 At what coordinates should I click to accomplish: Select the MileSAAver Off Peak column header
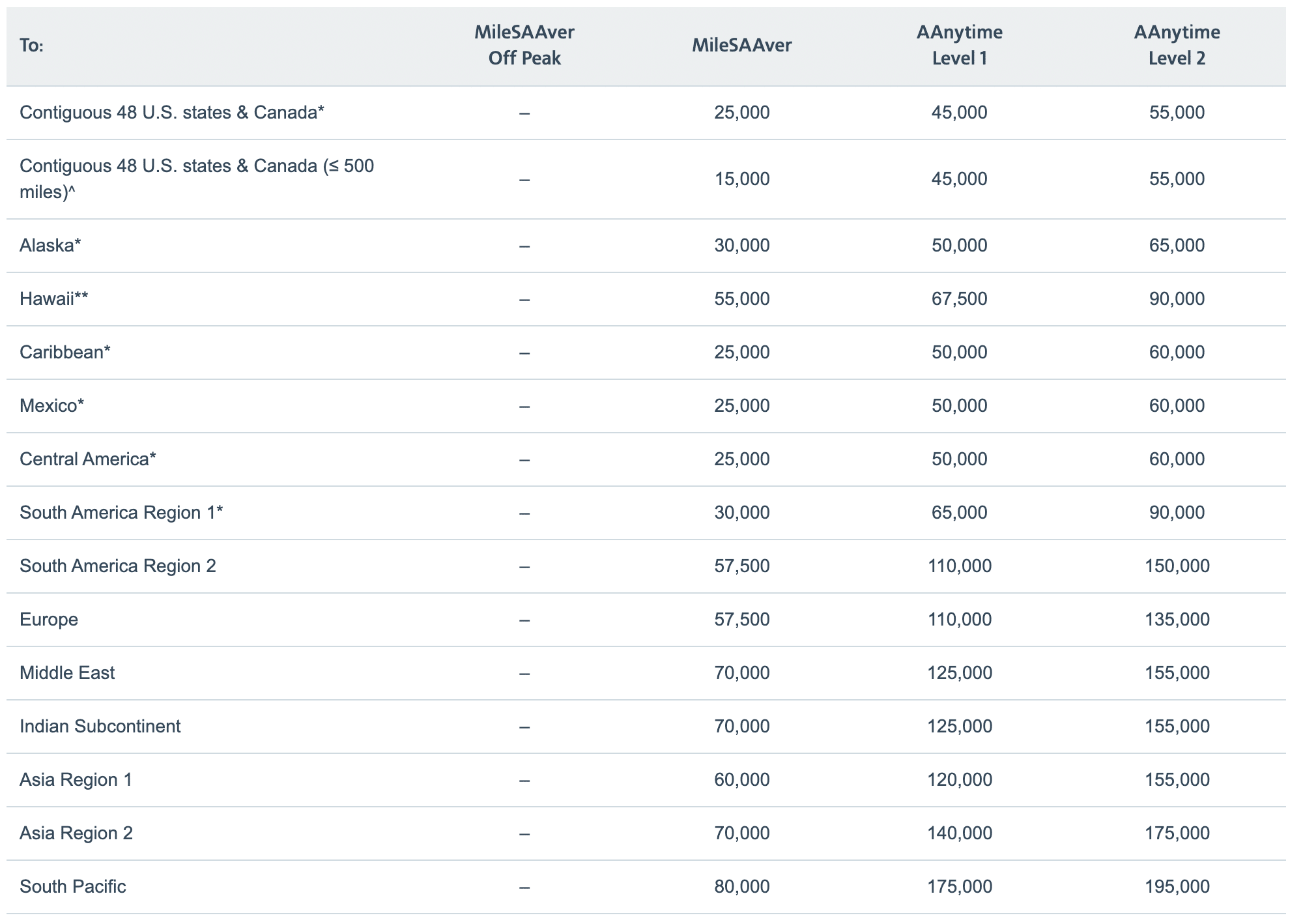point(524,45)
